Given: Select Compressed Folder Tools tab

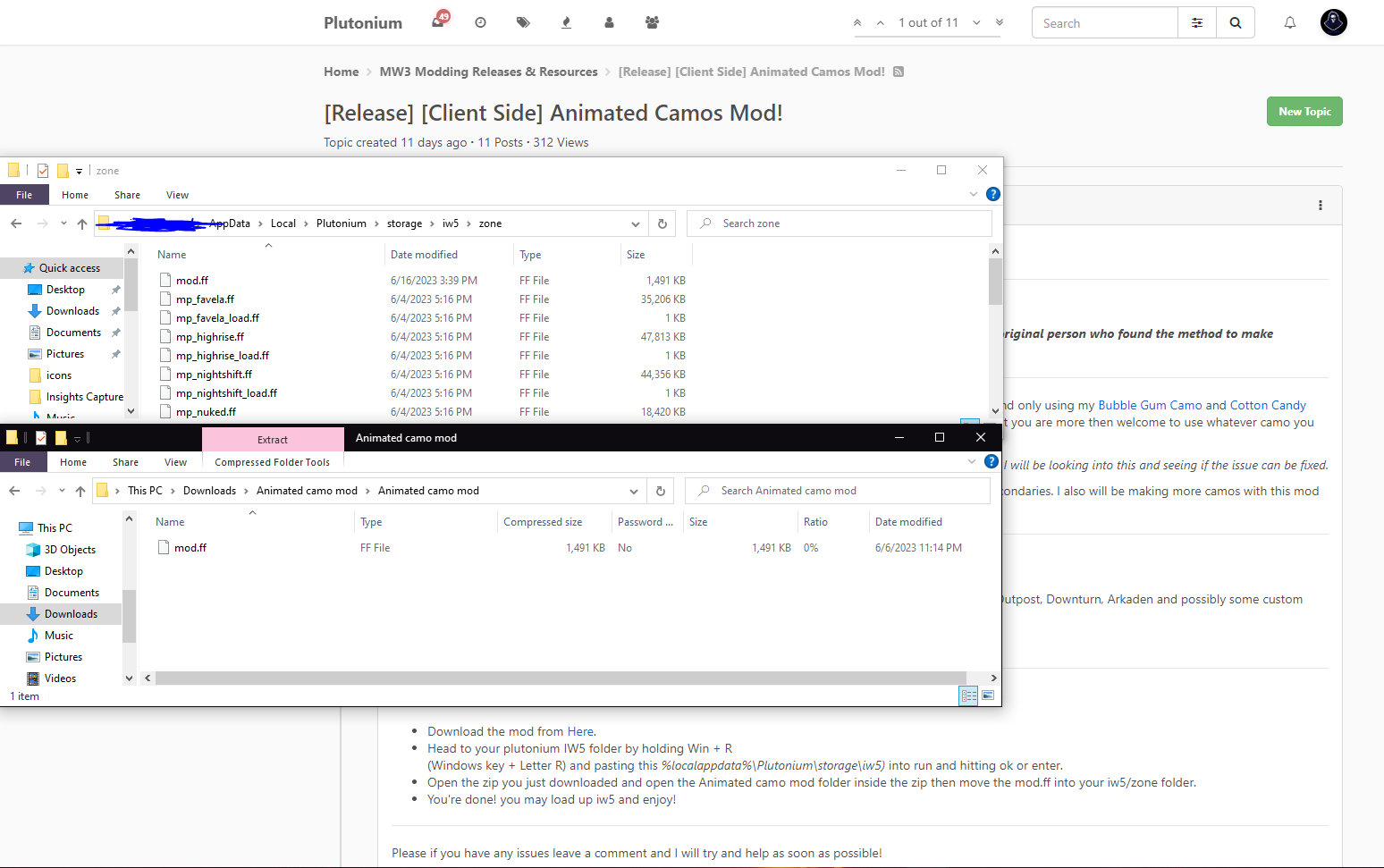Looking at the screenshot, I should click(x=273, y=462).
